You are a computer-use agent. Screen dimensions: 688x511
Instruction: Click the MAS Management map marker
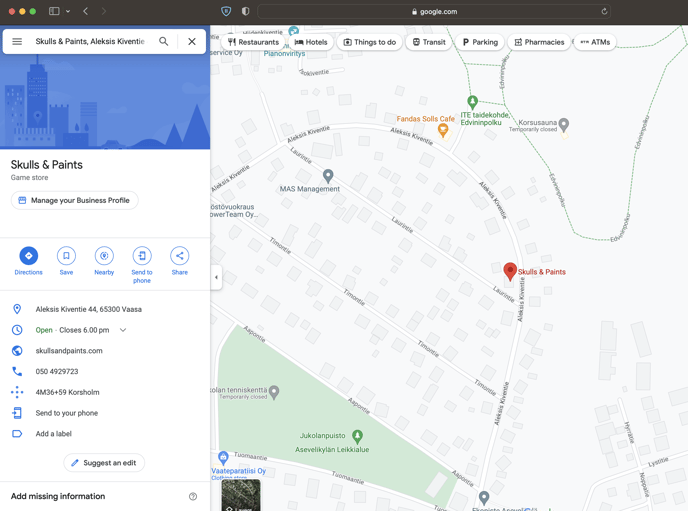coord(328,176)
